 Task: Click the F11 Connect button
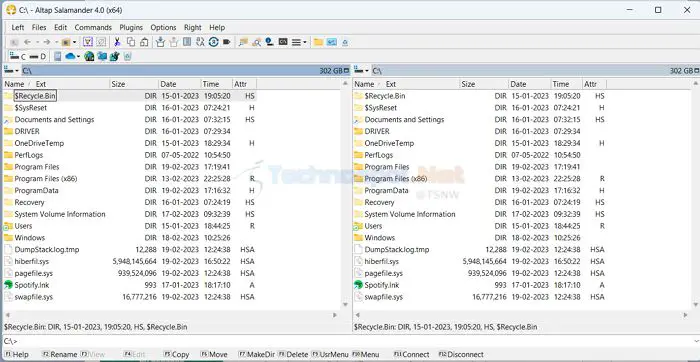point(412,354)
